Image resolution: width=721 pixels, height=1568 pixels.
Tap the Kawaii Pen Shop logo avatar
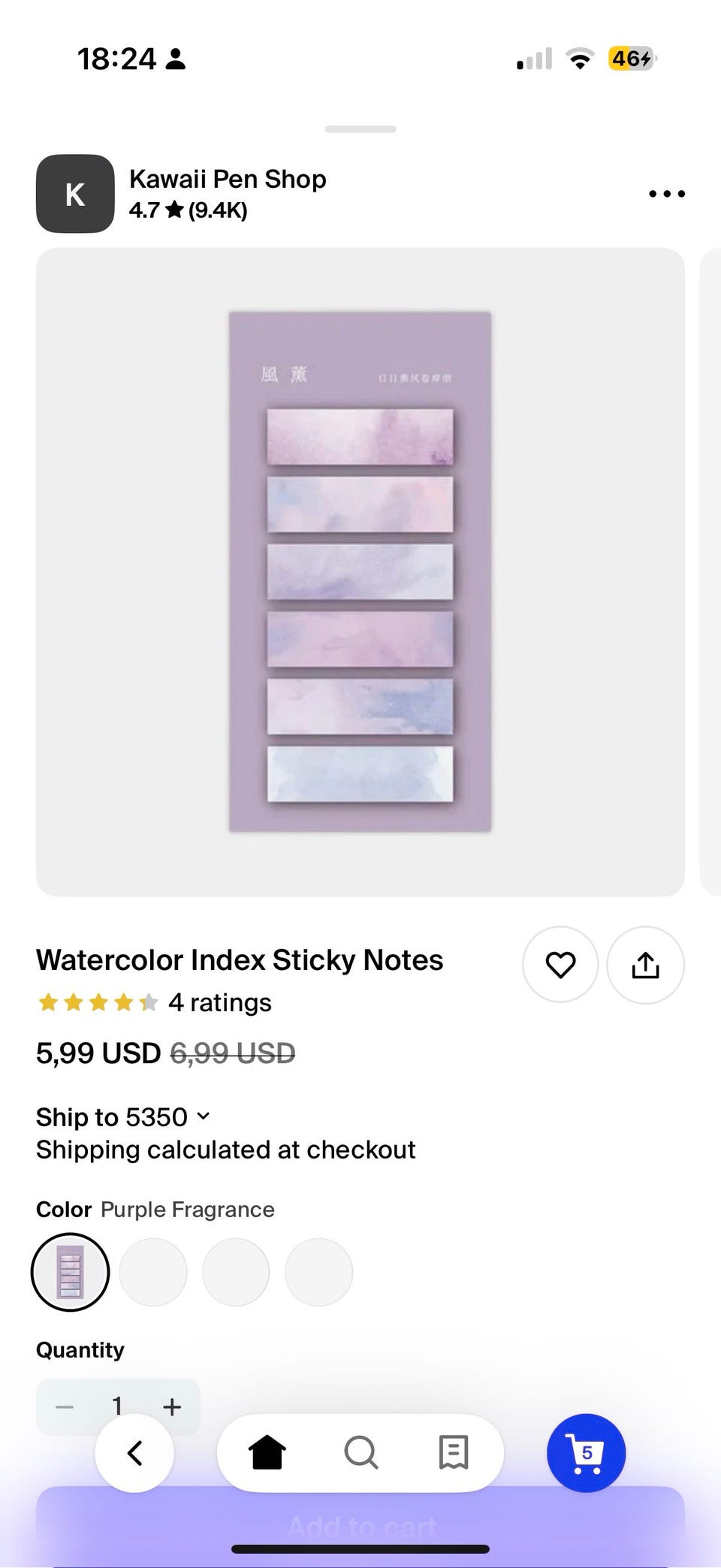click(x=75, y=194)
